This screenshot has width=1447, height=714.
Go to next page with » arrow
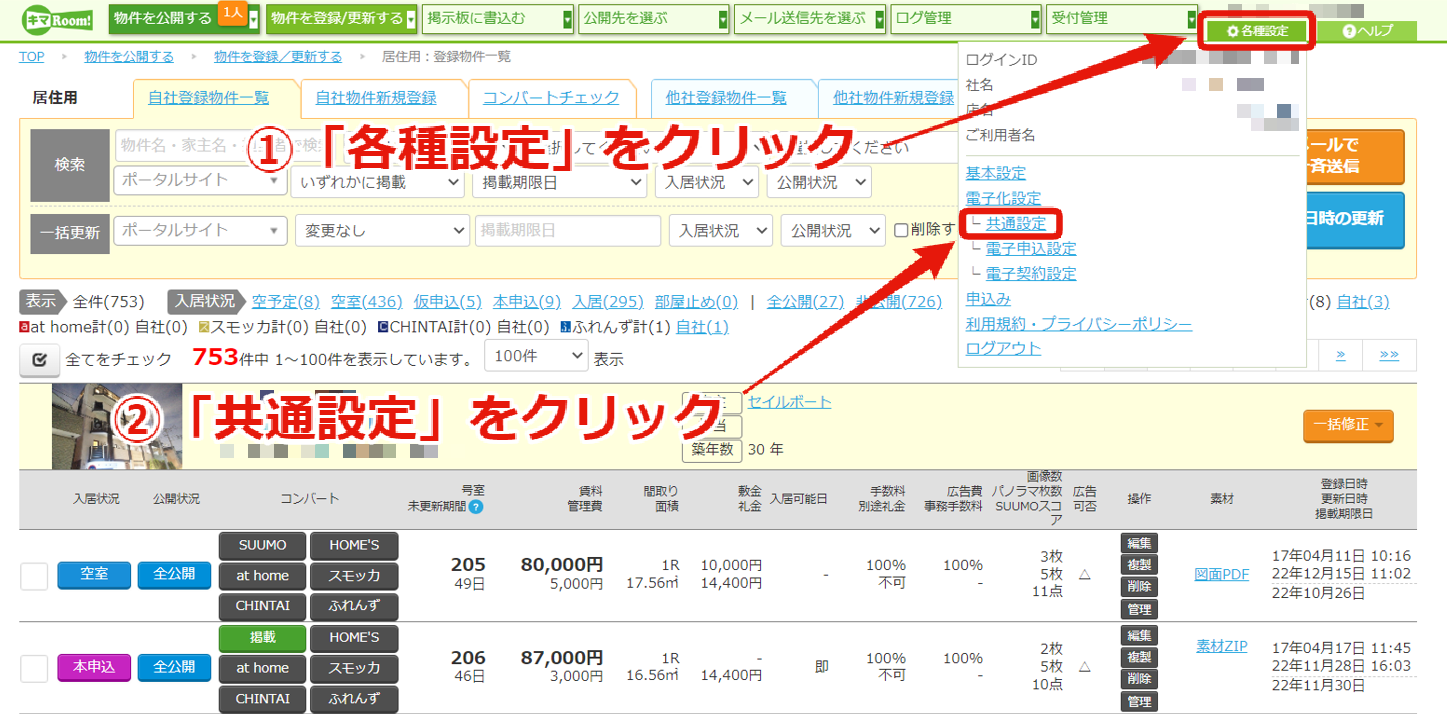pyautogui.click(x=1341, y=355)
